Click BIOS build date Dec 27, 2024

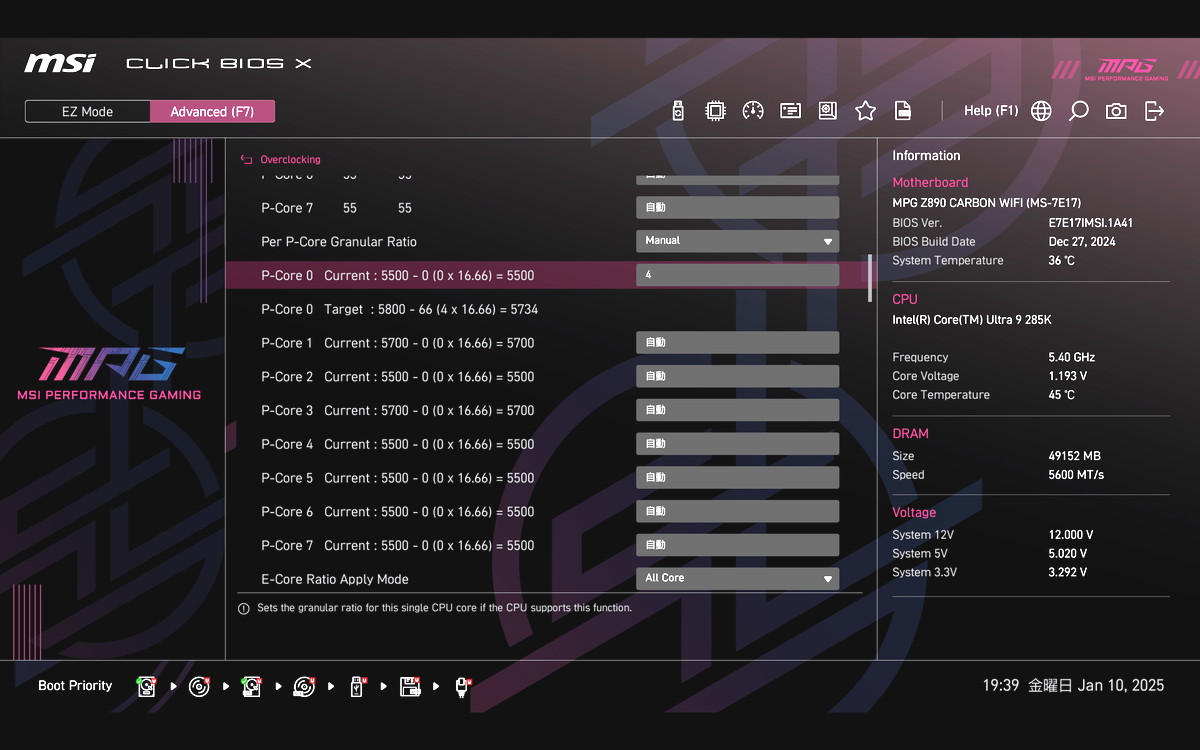click(x=1081, y=242)
